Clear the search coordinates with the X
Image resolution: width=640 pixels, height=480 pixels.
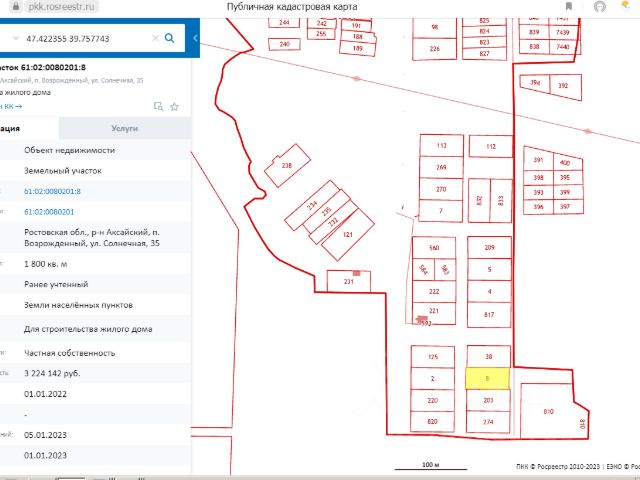155,38
